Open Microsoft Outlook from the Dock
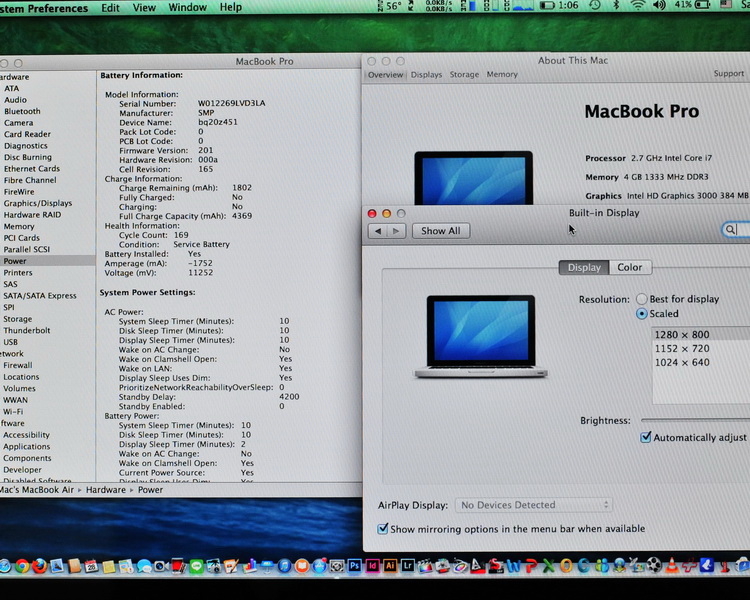750x600 pixels. tap(566, 567)
